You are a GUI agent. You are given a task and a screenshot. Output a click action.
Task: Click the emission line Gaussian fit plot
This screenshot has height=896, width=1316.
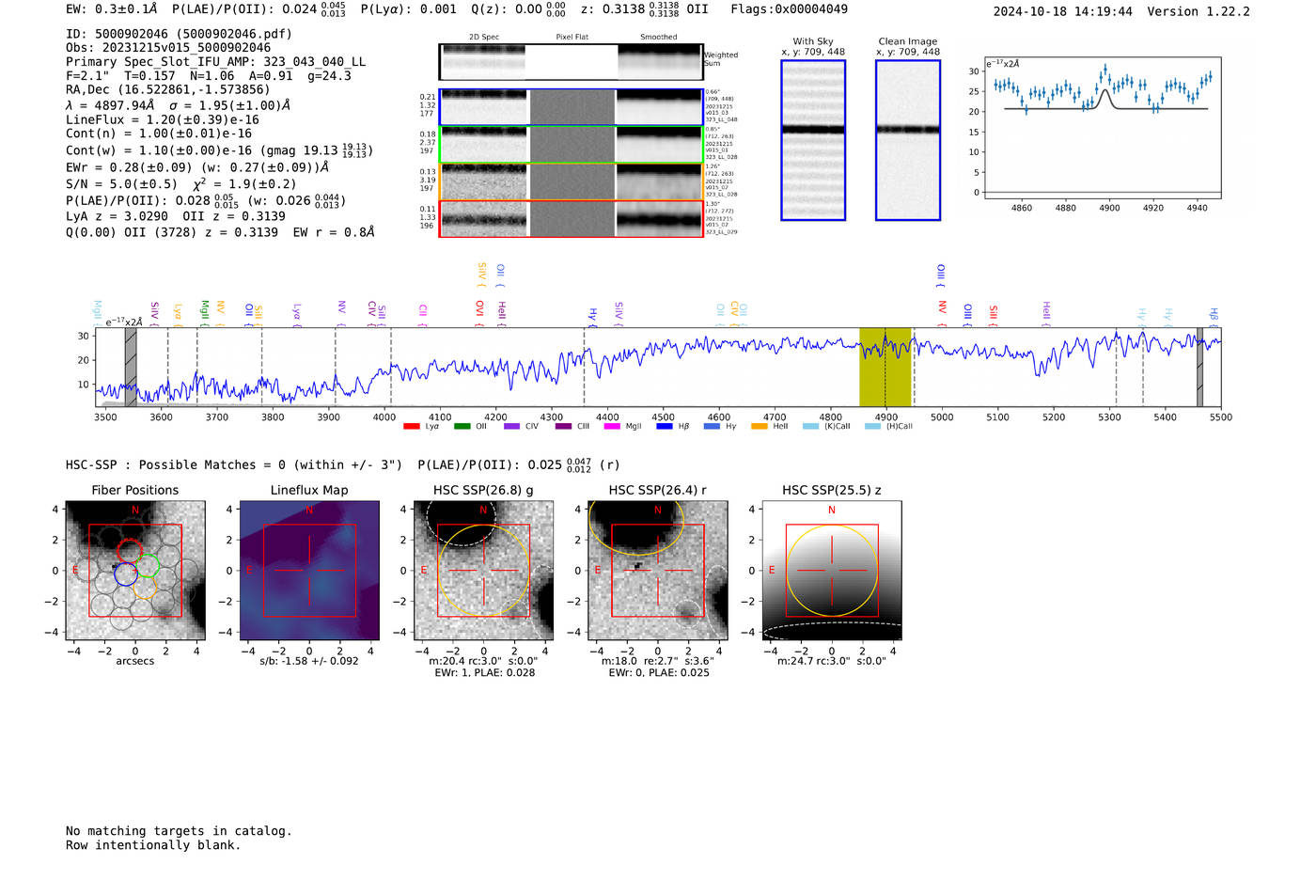tap(1103, 128)
